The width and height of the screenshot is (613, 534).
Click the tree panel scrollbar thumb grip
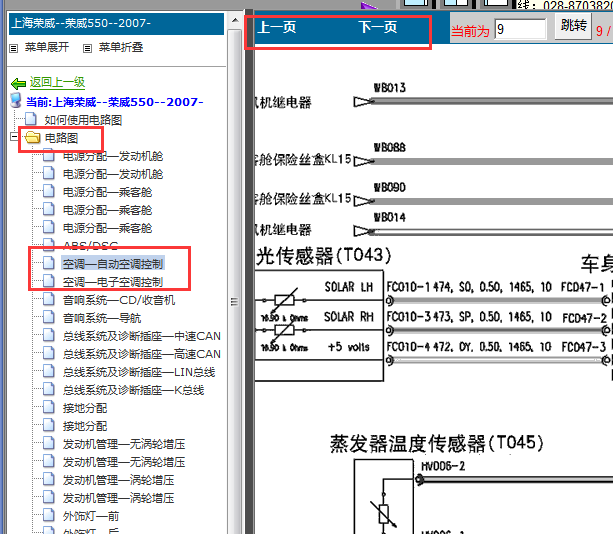click(235, 302)
